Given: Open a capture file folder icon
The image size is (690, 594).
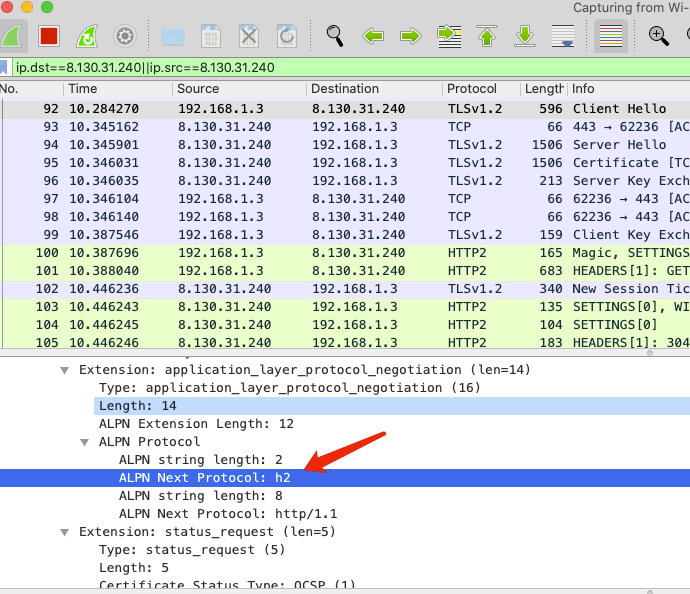Looking at the screenshot, I should click(172, 37).
